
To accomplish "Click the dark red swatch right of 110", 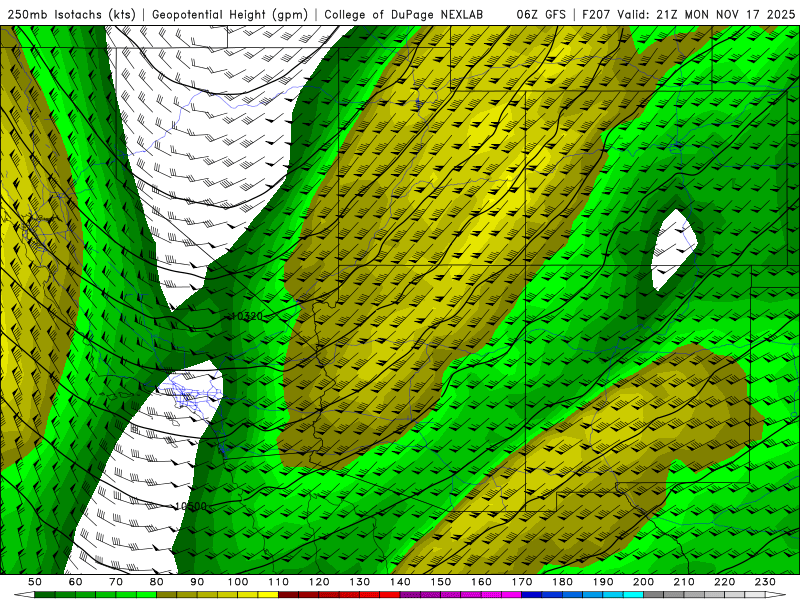I will point(289,595).
